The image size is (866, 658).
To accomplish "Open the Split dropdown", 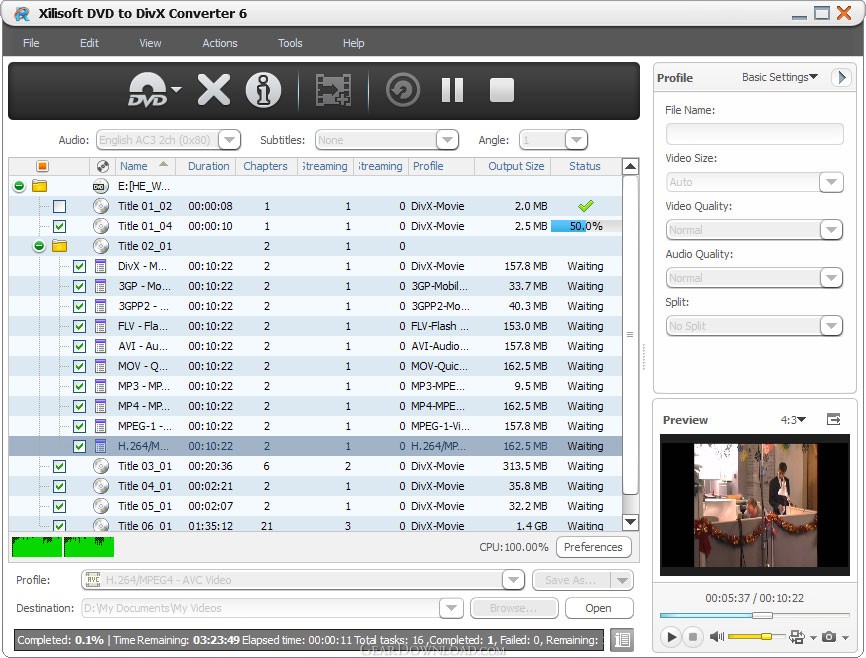I will 831,326.
